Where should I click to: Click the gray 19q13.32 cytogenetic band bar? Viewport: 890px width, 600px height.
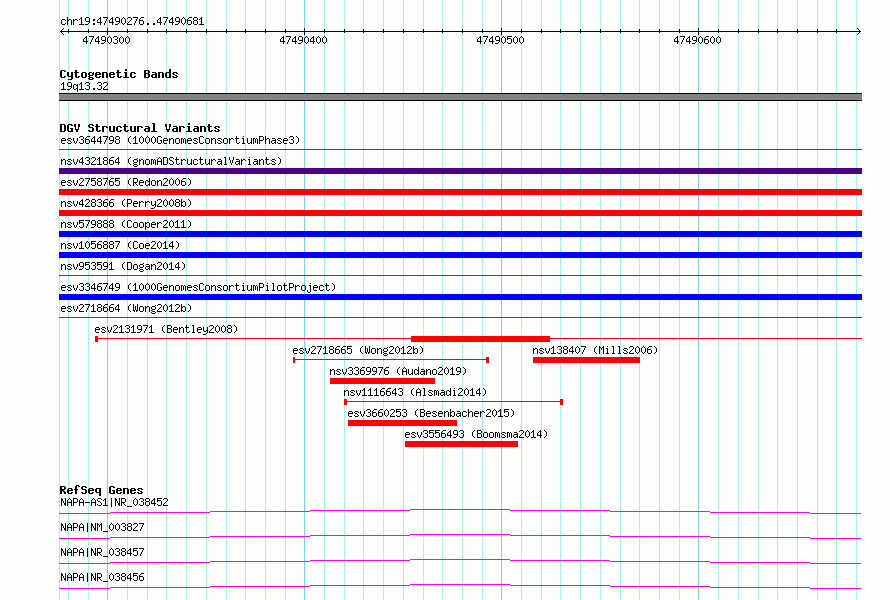460,97
